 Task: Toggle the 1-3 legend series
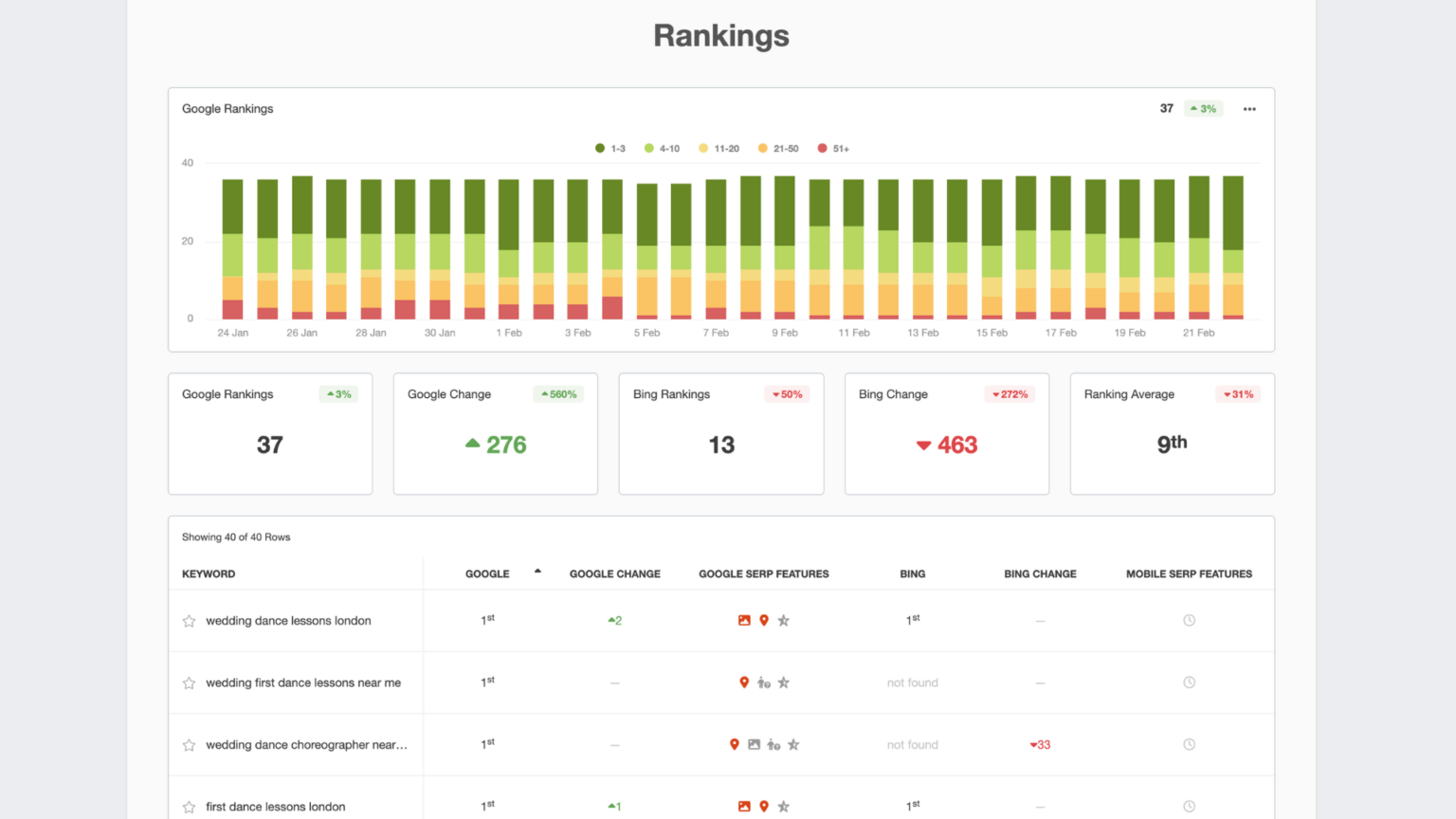pyautogui.click(x=610, y=149)
